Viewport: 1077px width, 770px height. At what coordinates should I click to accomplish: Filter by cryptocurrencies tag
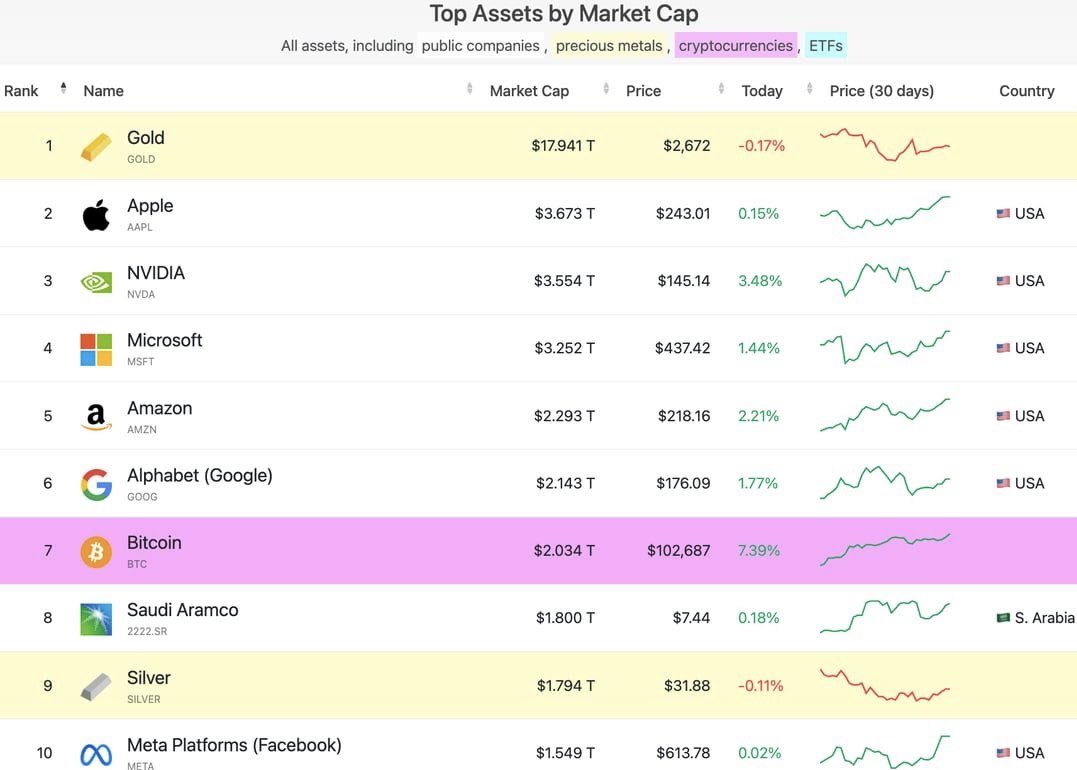pos(736,45)
